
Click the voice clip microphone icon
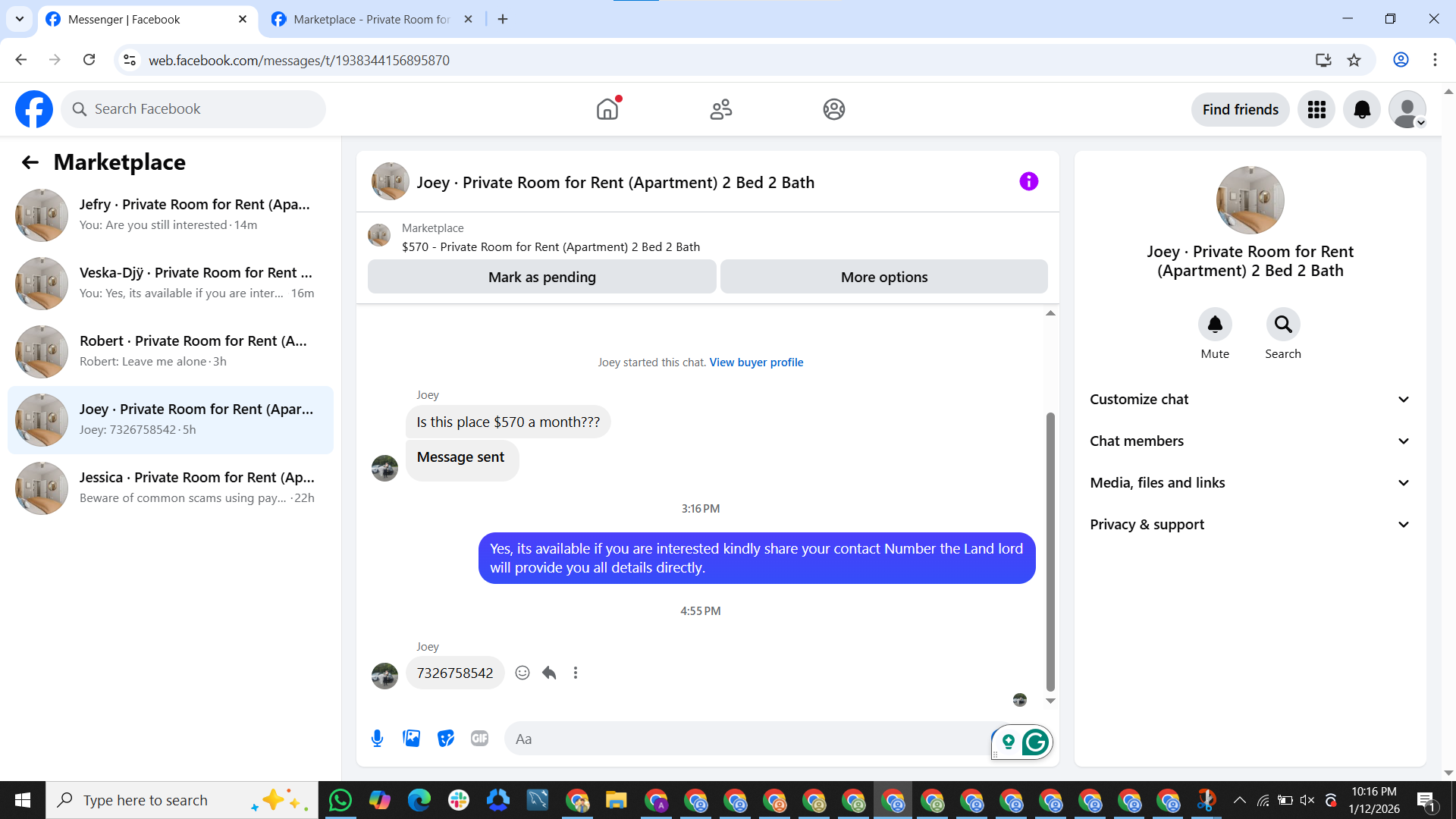(377, 739)
